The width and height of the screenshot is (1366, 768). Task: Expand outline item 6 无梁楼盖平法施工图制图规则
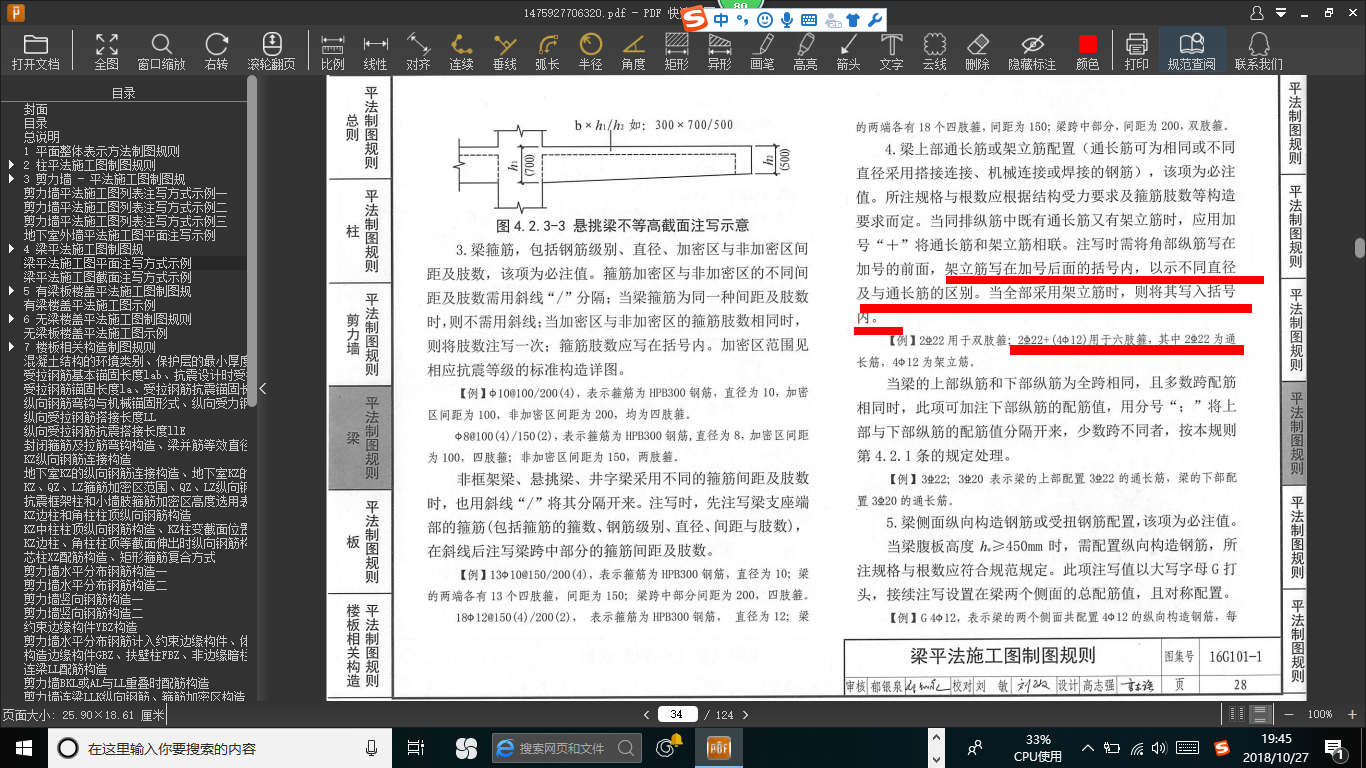pos(10,319)
